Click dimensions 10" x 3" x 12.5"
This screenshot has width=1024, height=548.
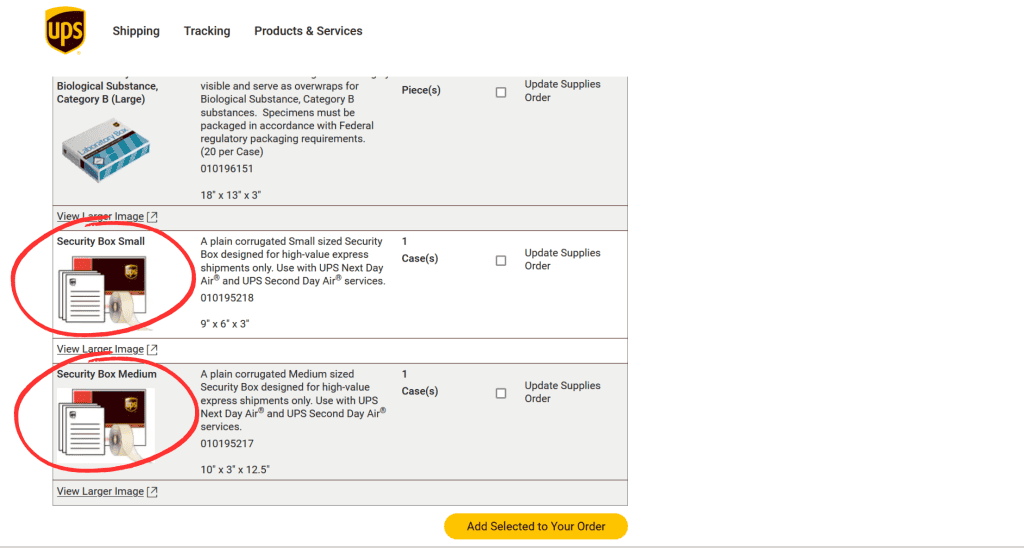pos(235,469)
